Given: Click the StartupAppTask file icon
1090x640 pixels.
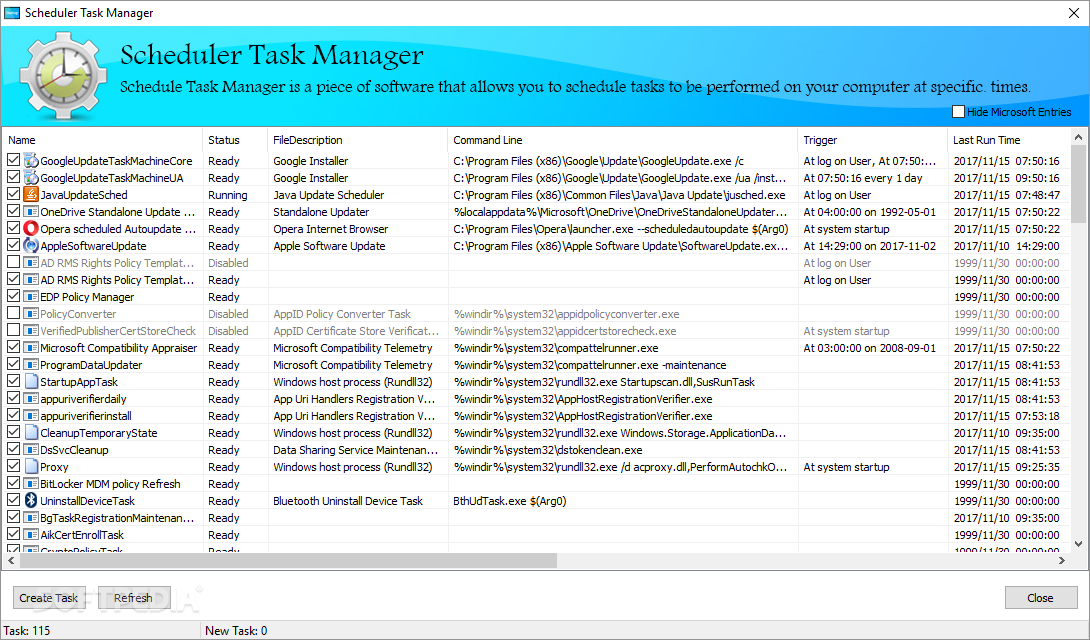Looking at the screenshot, I should (31, 382).
